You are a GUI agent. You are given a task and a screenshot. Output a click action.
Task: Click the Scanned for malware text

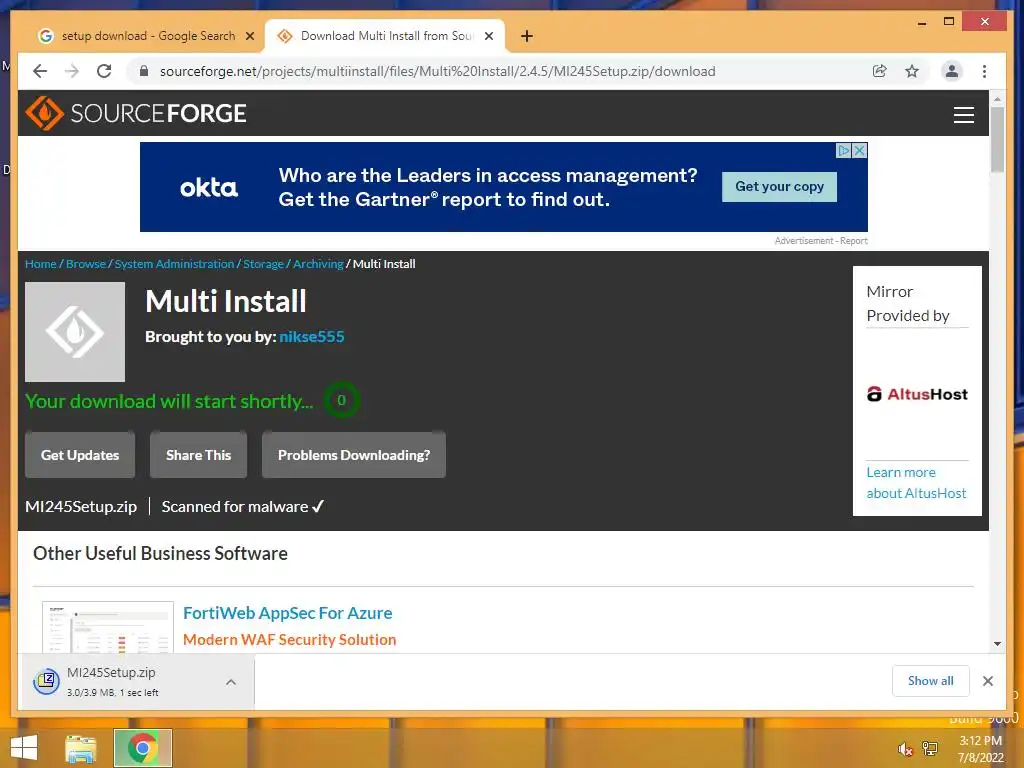pos(234,507)
